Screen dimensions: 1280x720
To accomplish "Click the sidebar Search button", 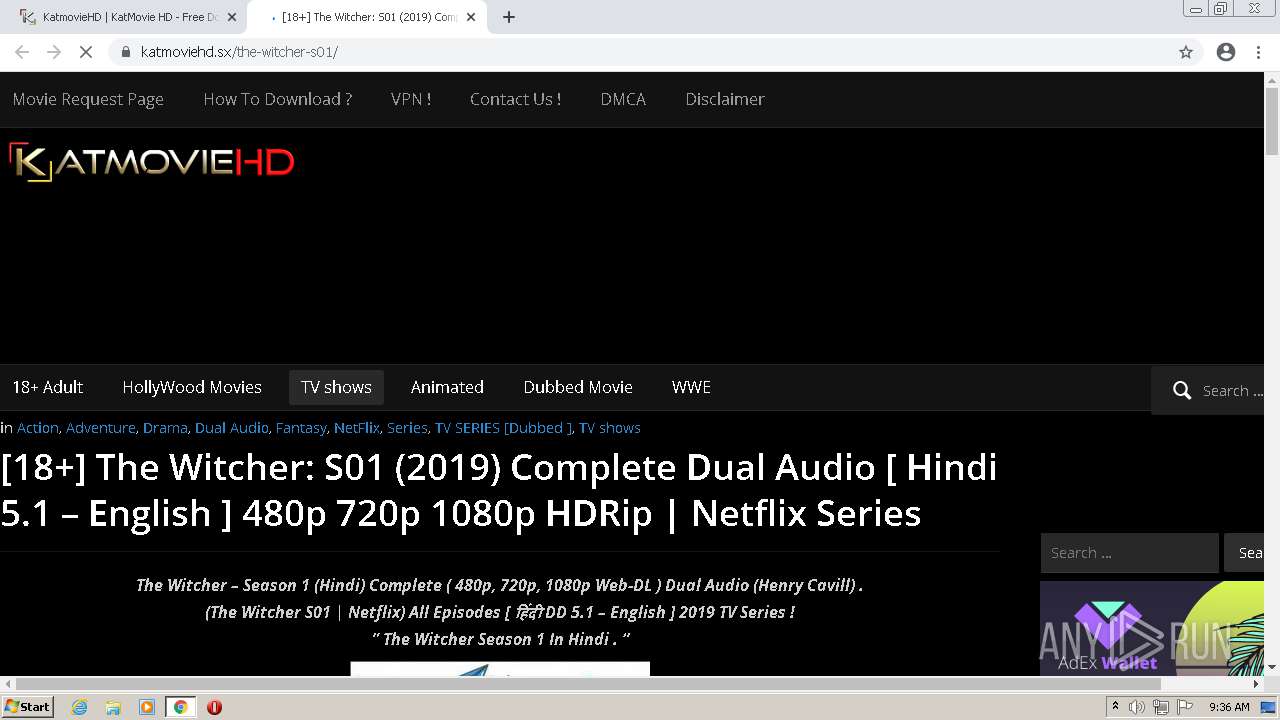I will tap(1246, 552).
